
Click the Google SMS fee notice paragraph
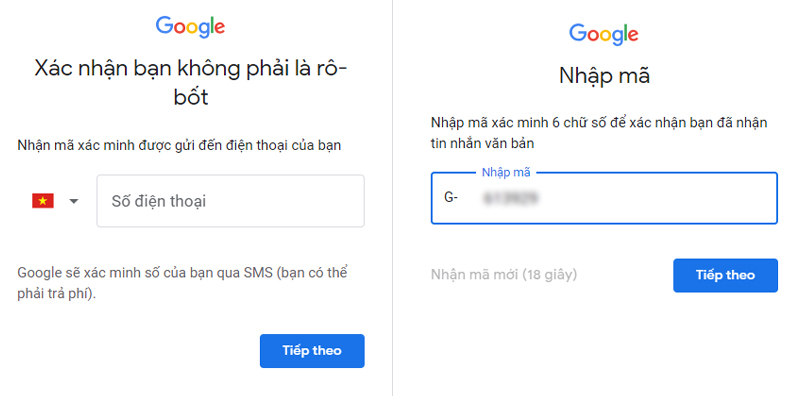[182, 283]
